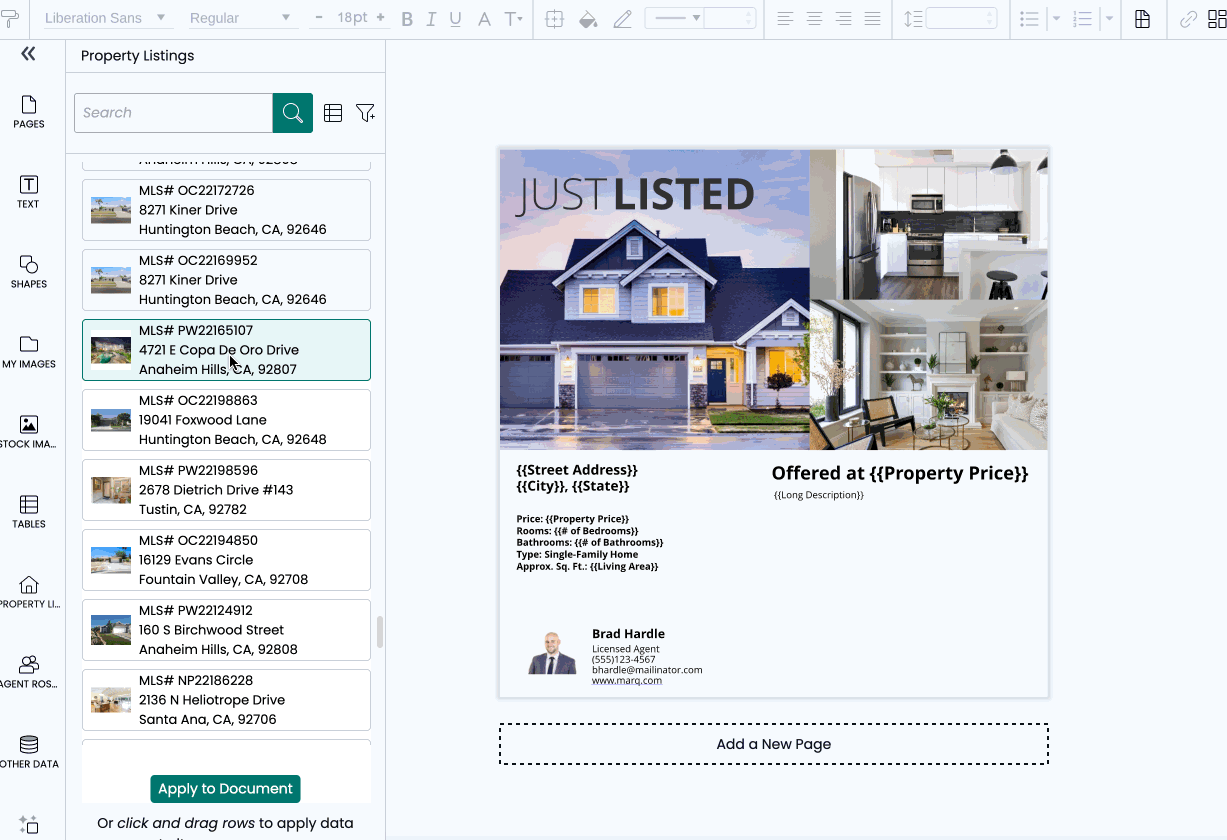Click the format painter icon

point(12,19)
